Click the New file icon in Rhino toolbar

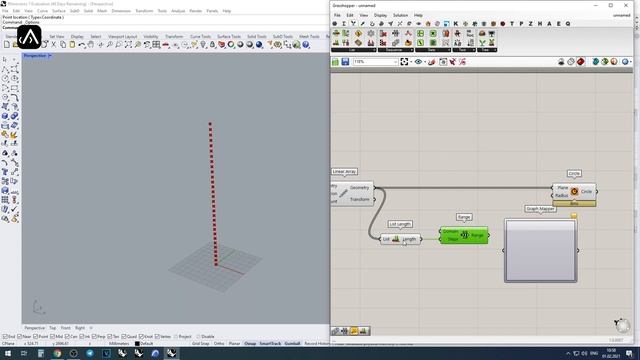7,44
